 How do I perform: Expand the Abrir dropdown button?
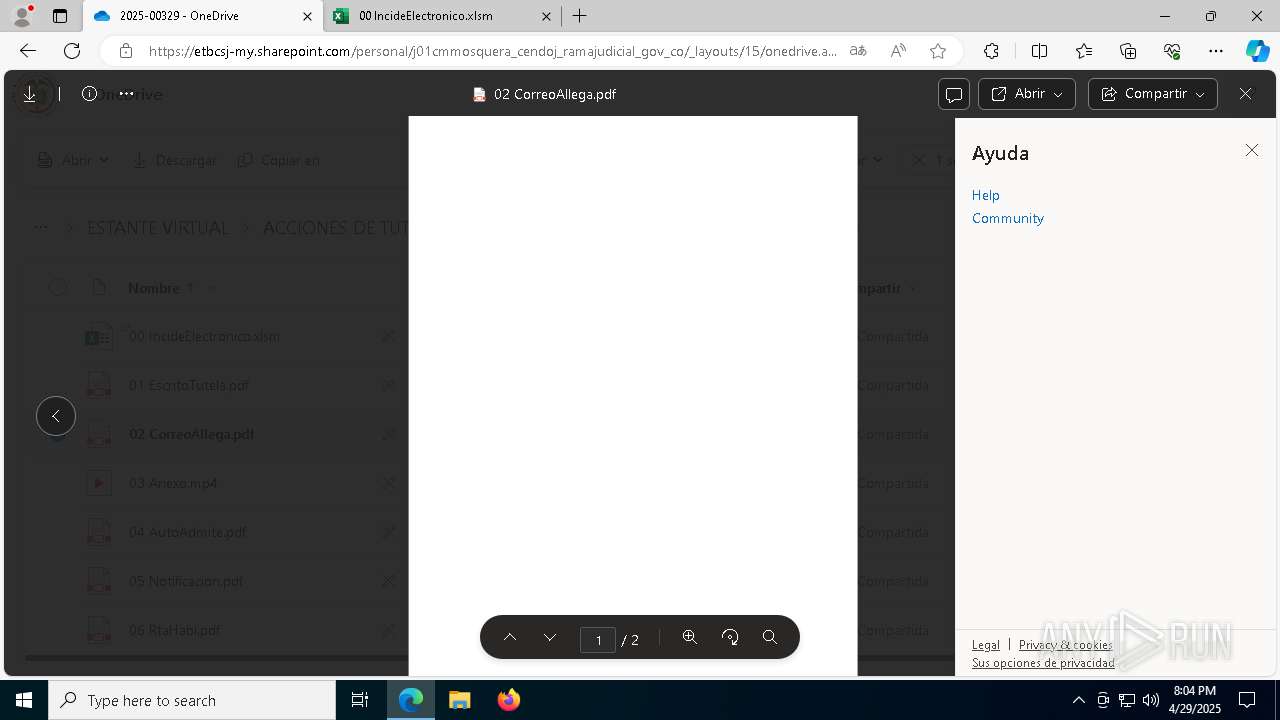coord(1027,94)
